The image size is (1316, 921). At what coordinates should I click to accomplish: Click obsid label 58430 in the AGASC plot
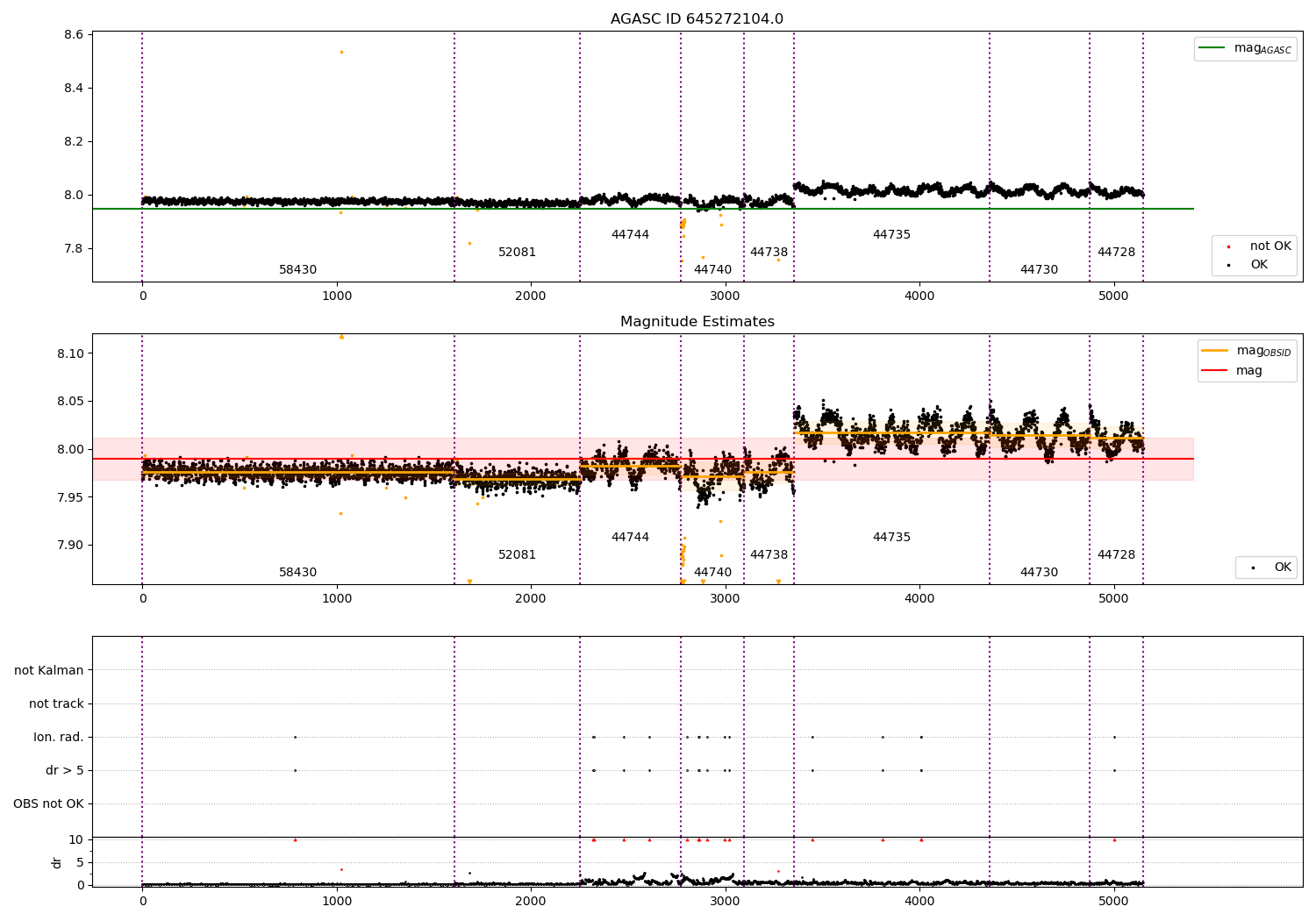tap(298, 270)
